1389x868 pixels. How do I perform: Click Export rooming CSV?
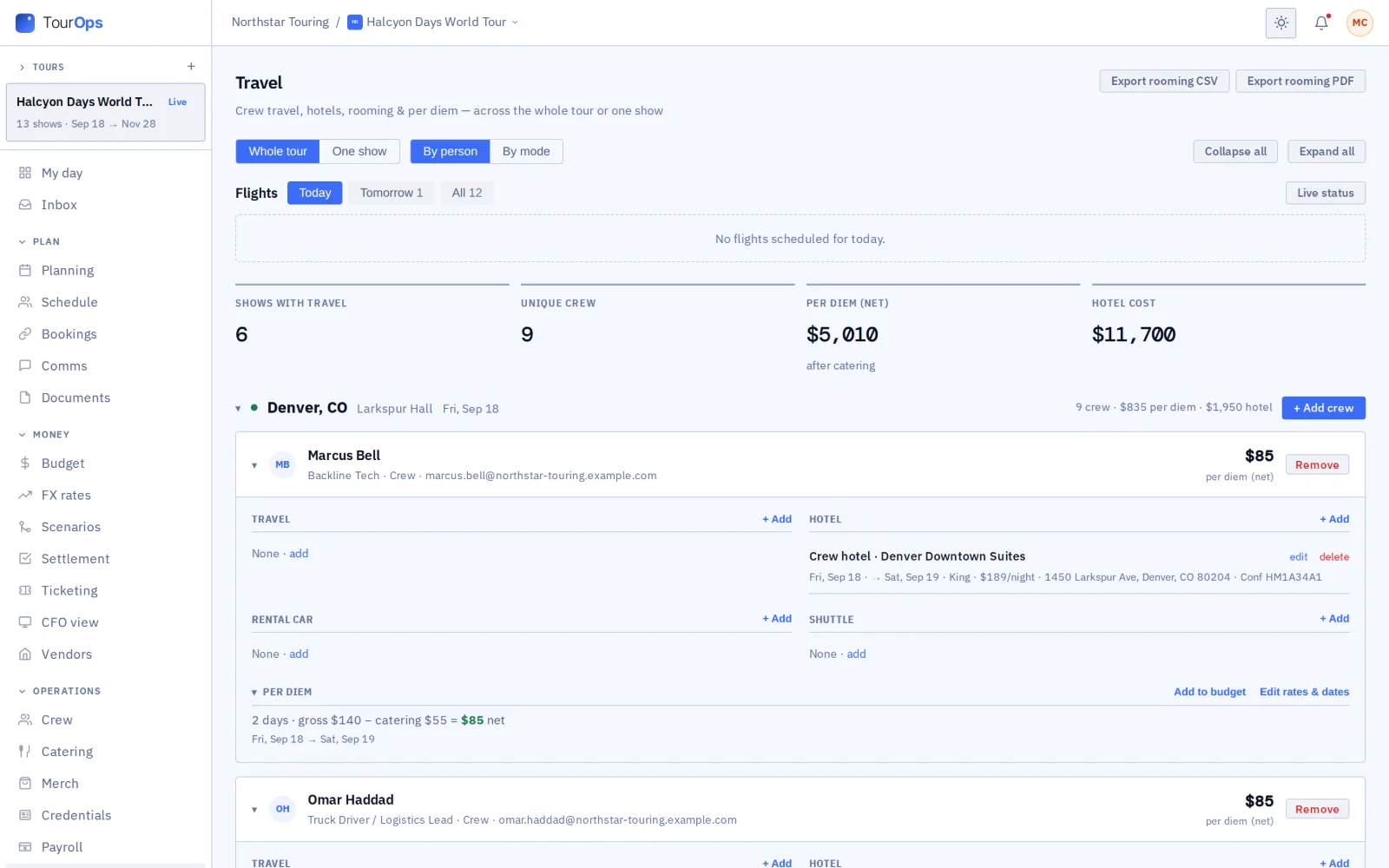[1164, 81]
